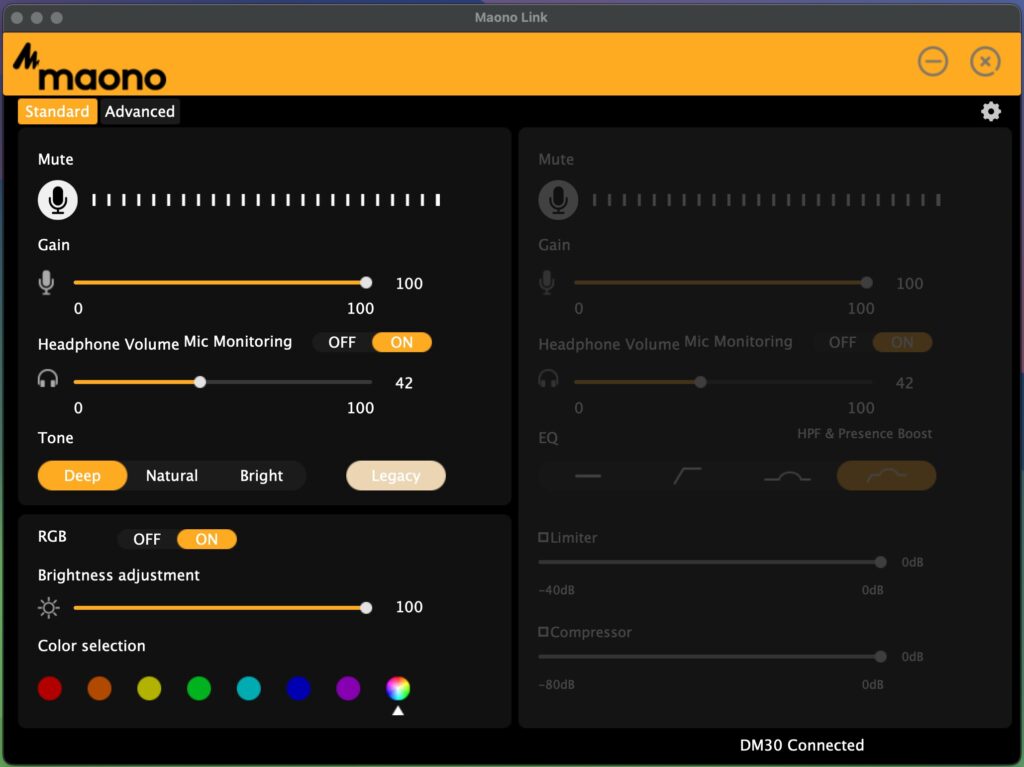Click the small microphone icon next to Gain slider

pyautogui.click(x=46, y=283)
